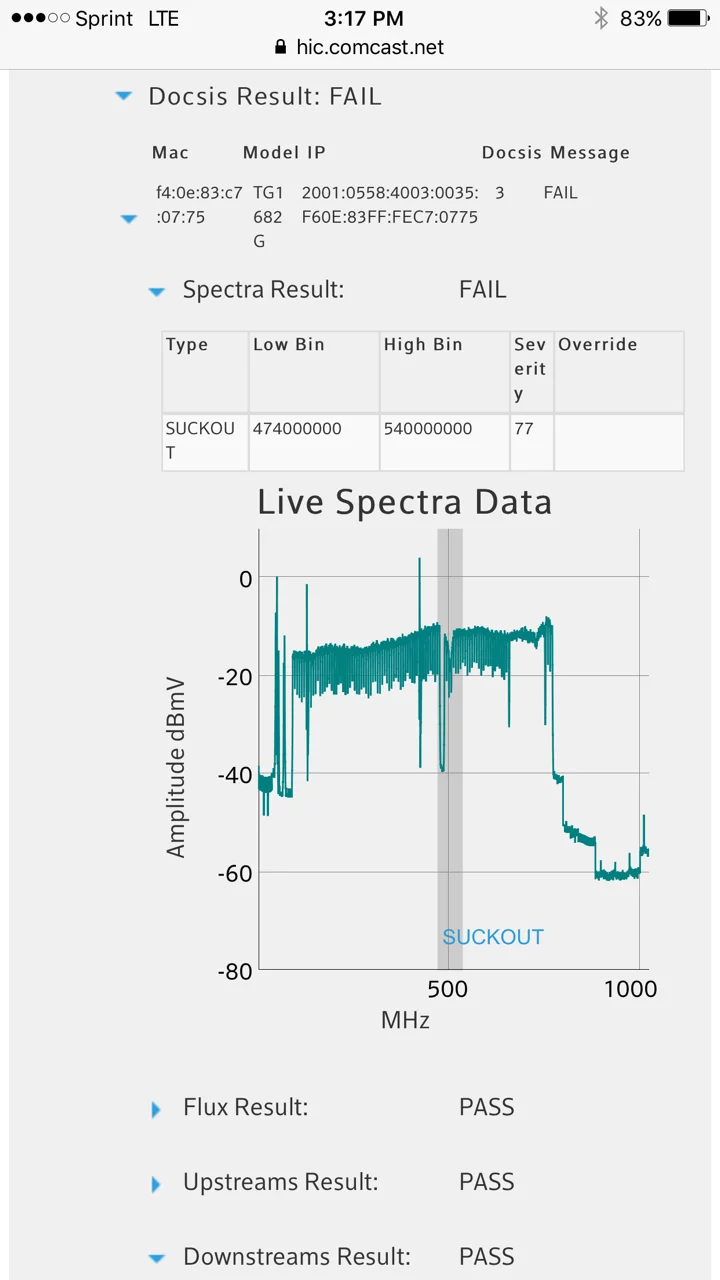Expand the Upstreams Result section
The height and width of the screenshot is (1280, 720).
[156, 1184]
